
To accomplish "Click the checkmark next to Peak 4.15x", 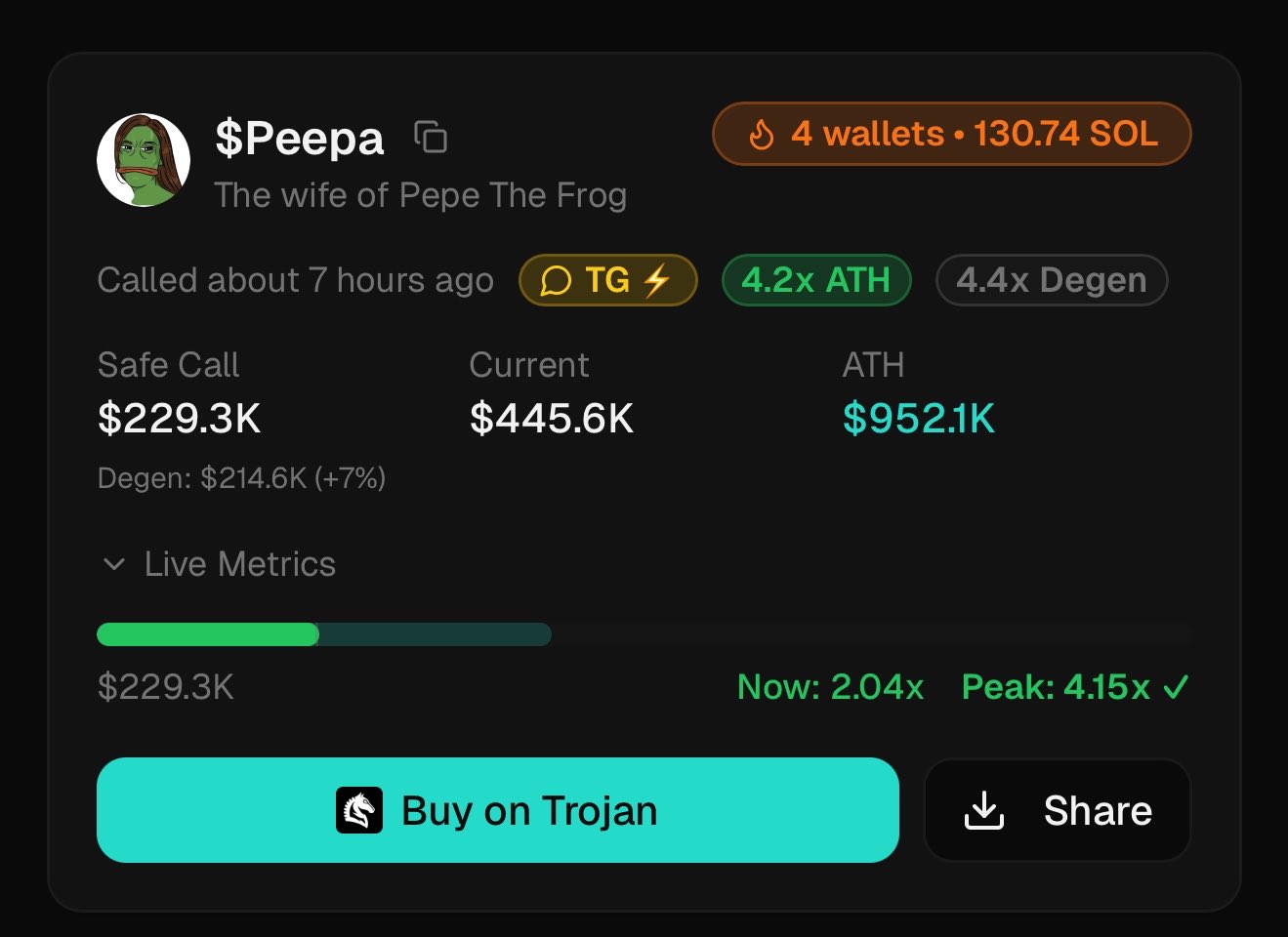I will coord(1177,688).
